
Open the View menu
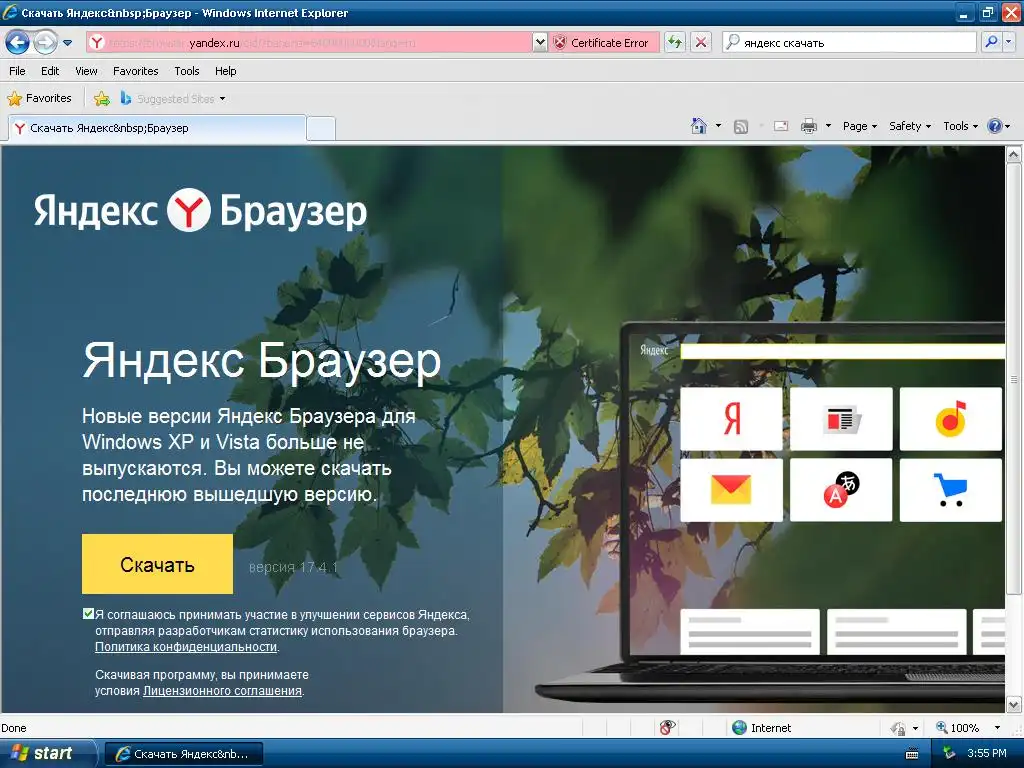[86, 71]
